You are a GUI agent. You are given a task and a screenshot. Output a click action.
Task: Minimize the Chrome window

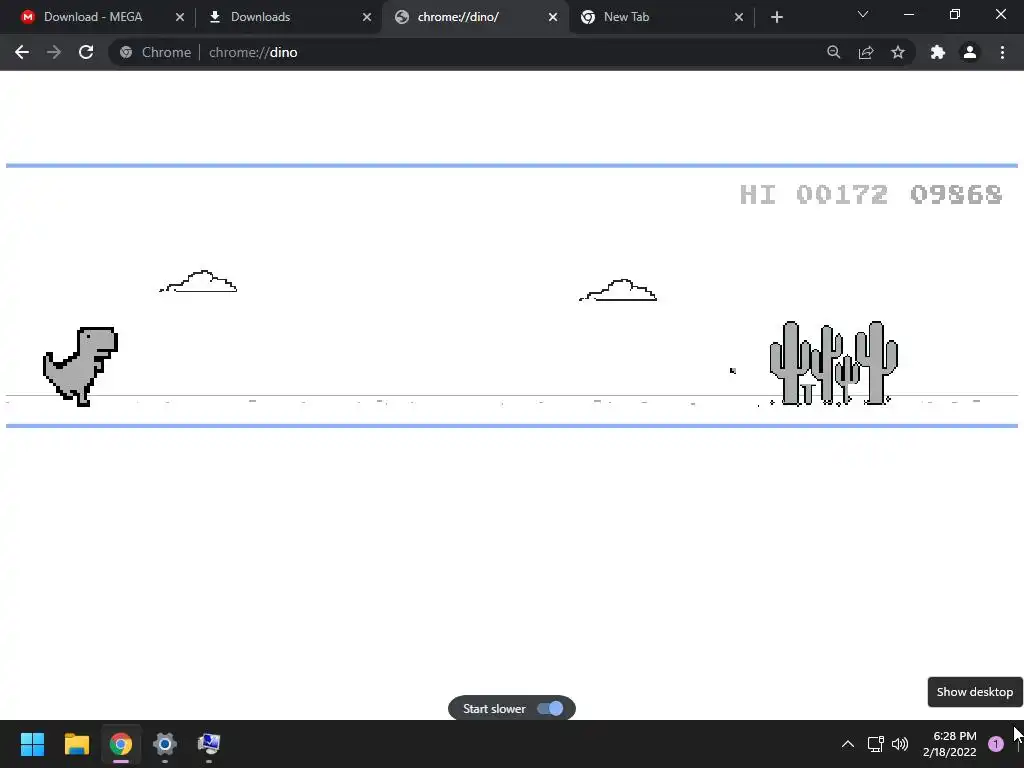(908, 14)
